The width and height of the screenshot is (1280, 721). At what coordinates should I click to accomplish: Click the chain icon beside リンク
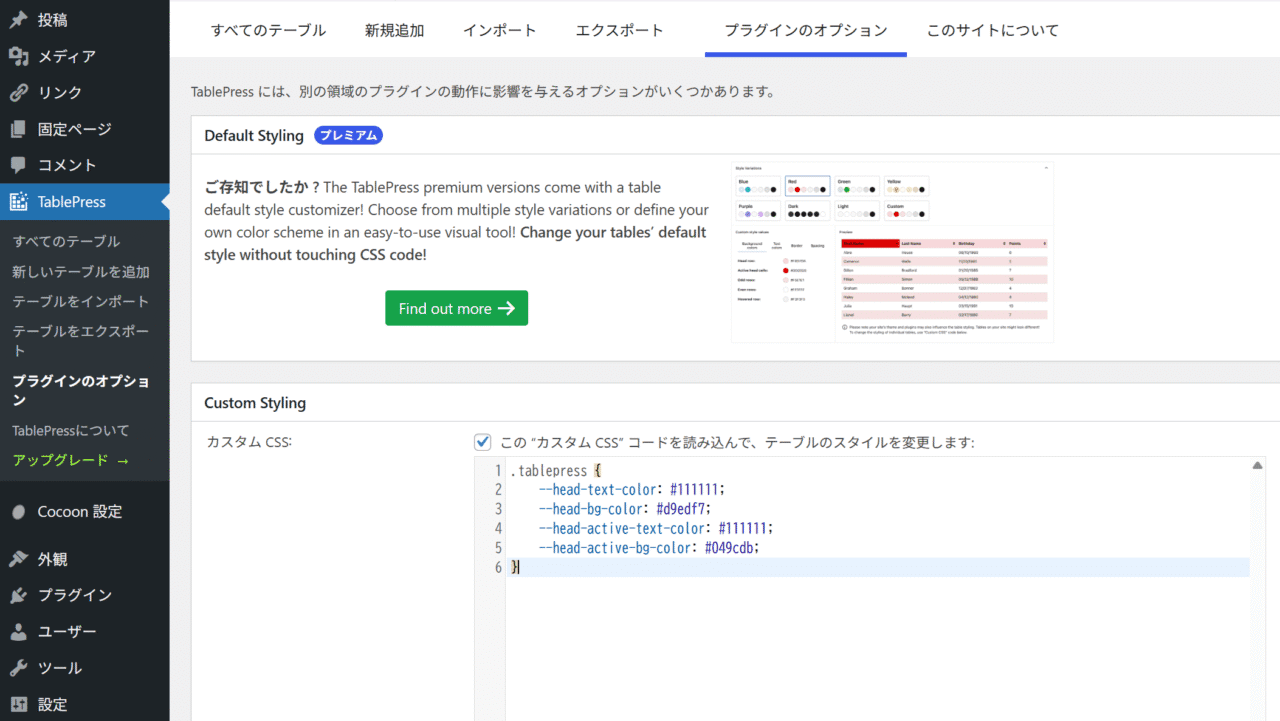(x=18, y=93)
